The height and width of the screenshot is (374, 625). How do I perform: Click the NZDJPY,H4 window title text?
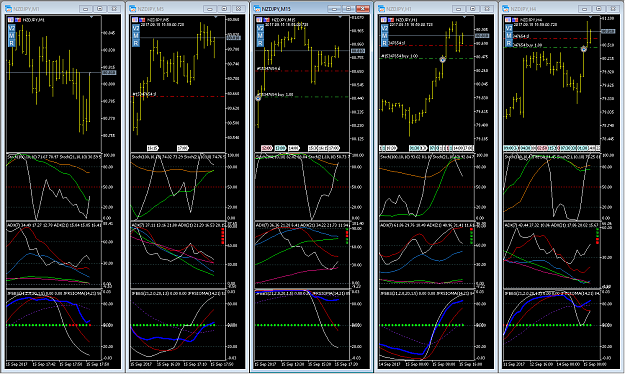[x=524, y=8]
